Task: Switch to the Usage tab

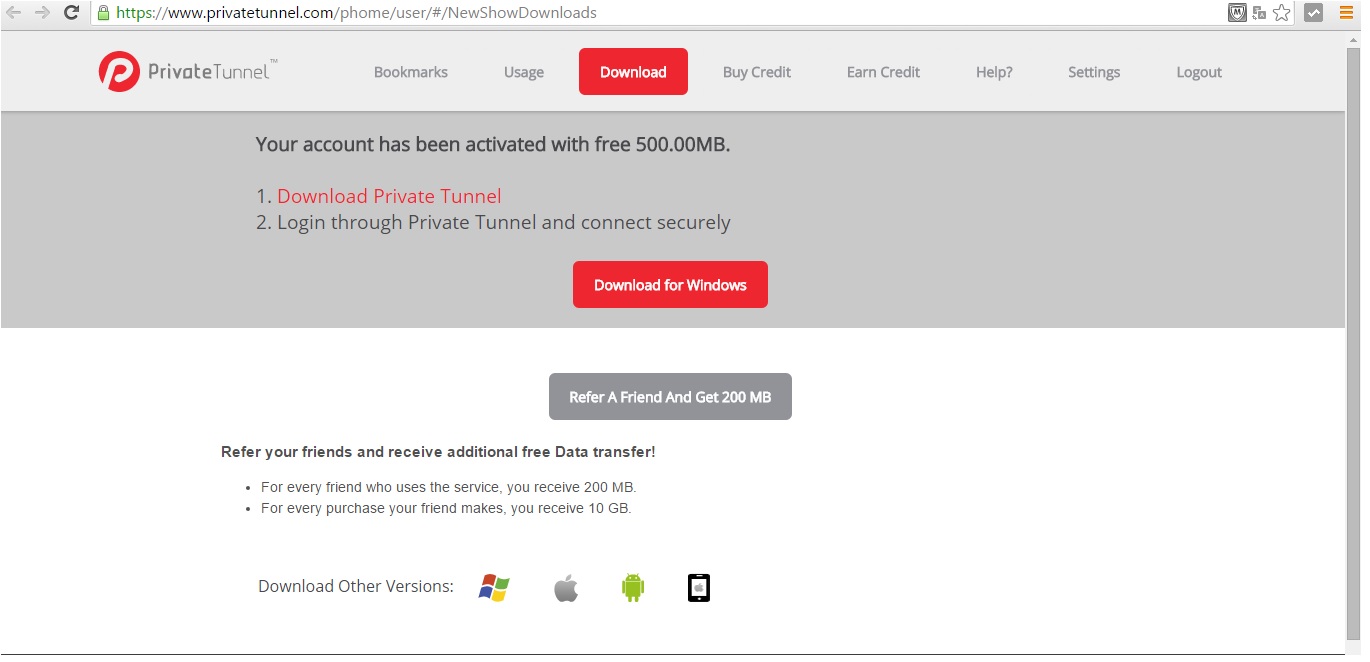Action: (x=524, y=72)
